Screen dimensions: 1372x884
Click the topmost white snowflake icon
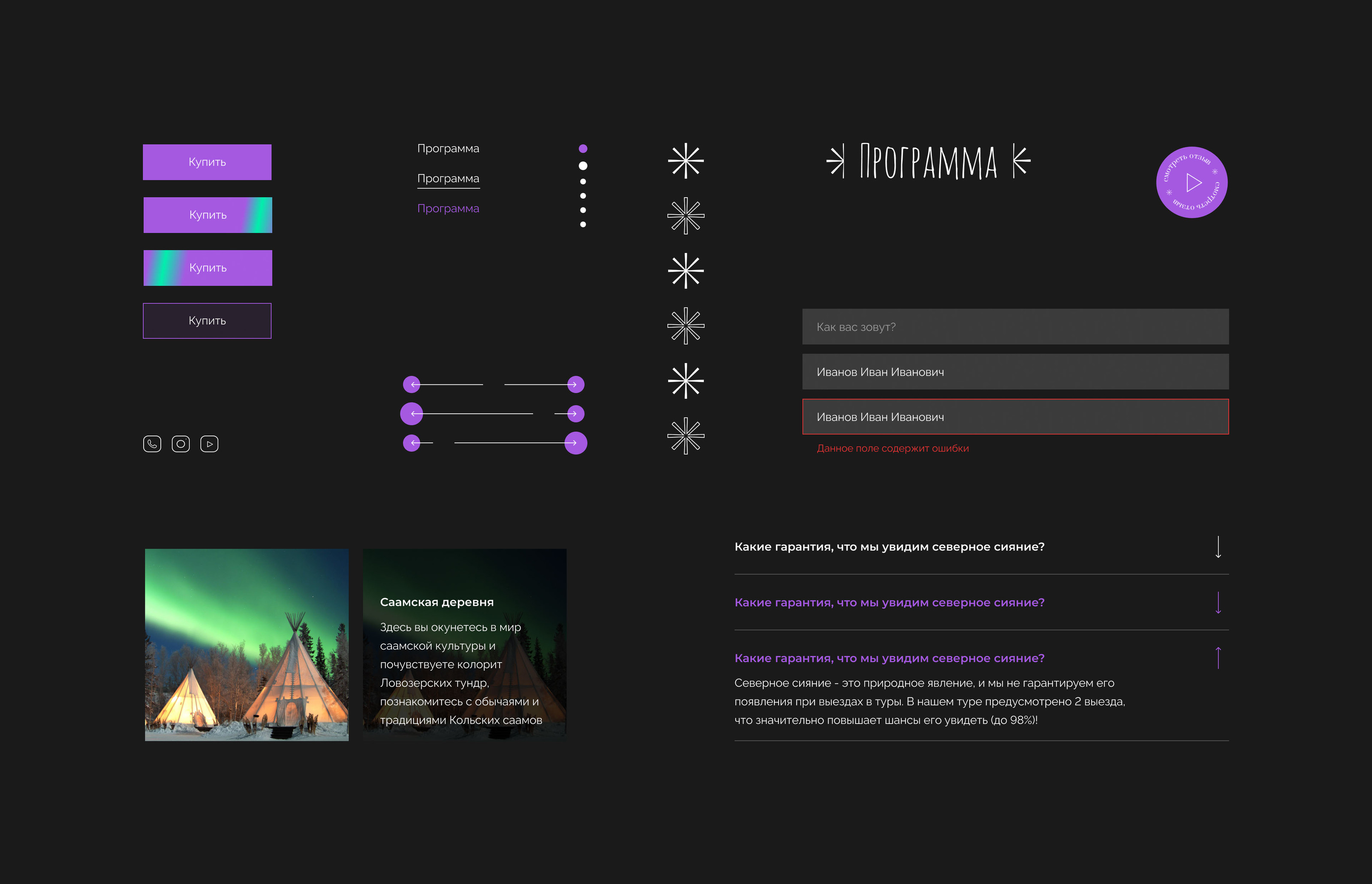[x=686, y=161]
